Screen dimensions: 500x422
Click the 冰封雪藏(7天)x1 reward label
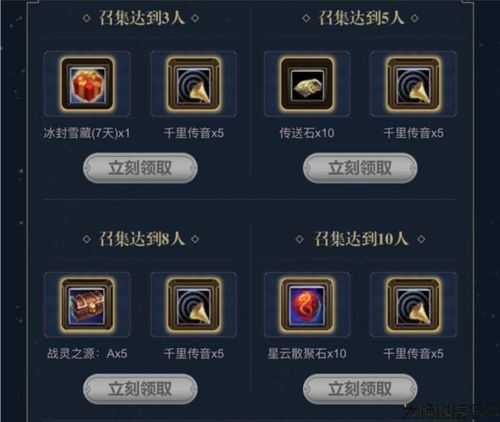[x=87, y=133]
